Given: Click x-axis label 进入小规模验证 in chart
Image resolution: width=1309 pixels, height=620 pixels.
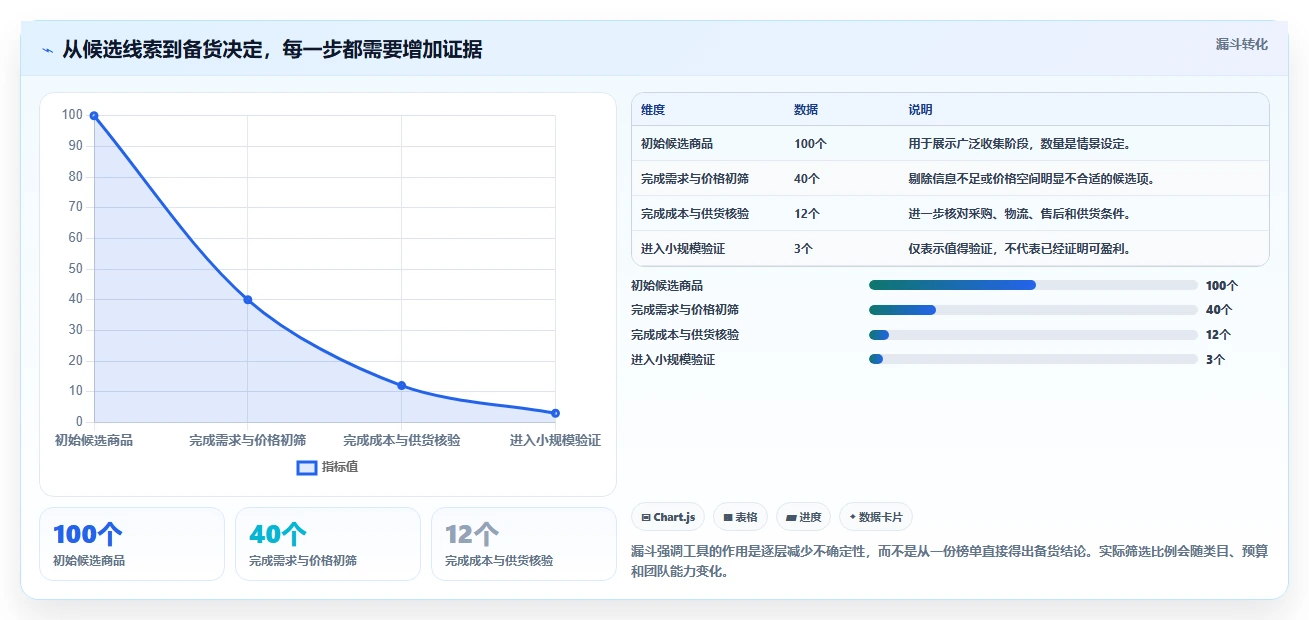Looking at the screenshot, I should (555, 440).
